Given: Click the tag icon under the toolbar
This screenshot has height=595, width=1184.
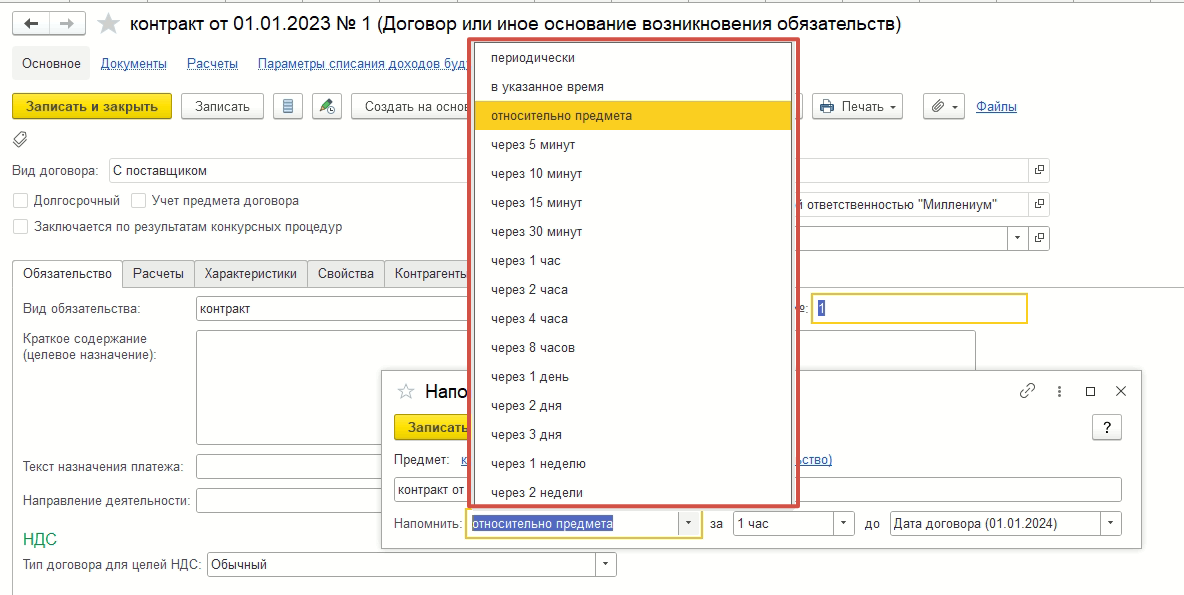Looking at the screenshot, I should click(20, 139).
